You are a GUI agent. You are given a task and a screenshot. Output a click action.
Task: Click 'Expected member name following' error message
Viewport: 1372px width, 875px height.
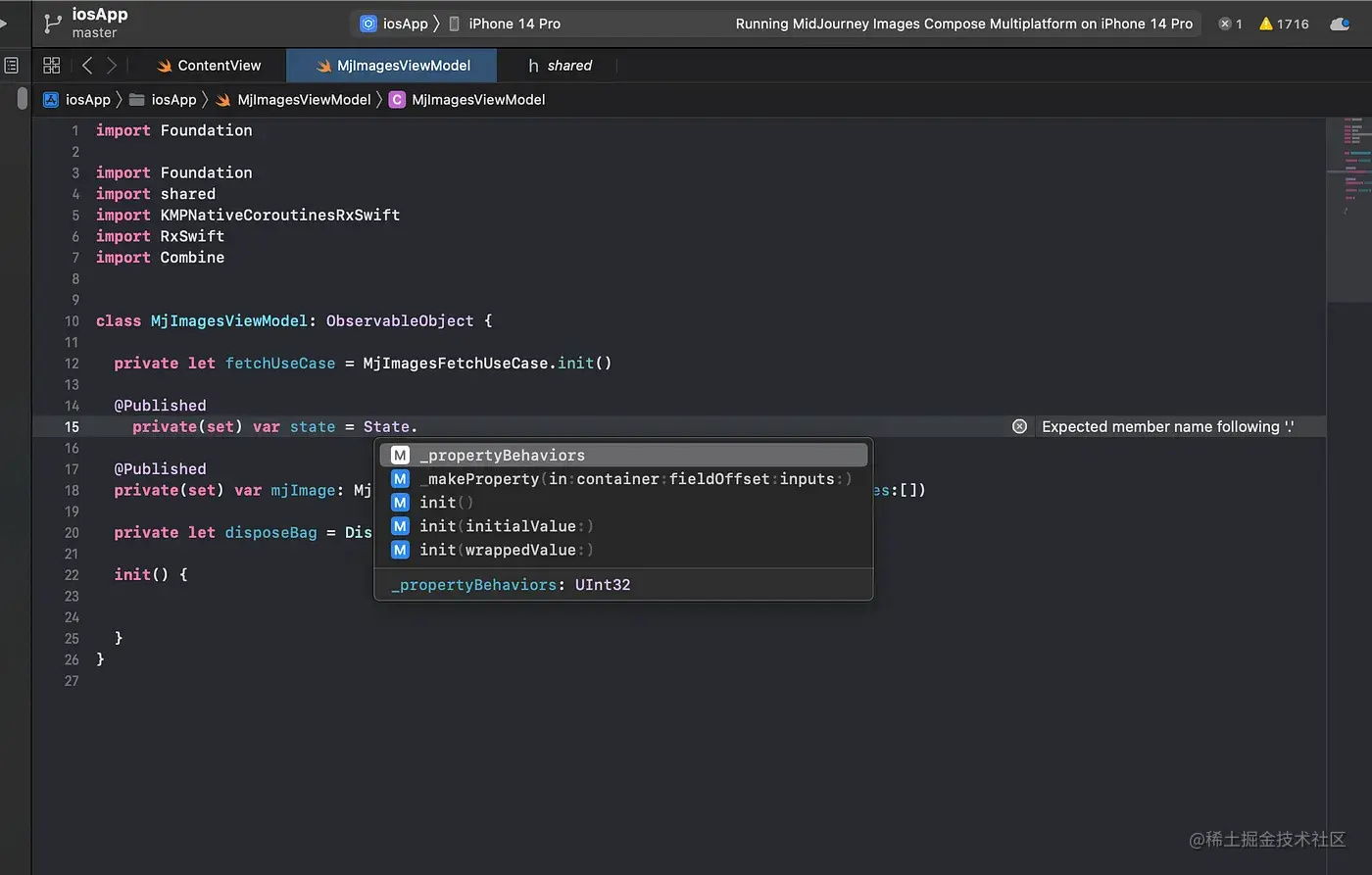[1167, 426]
